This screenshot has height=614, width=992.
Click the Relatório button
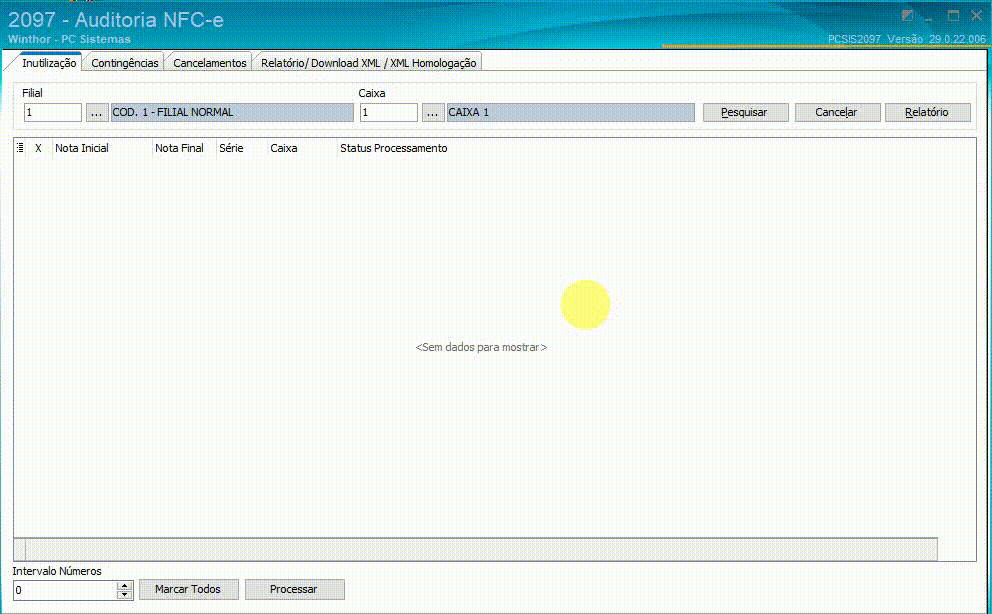tap(927, 113)
